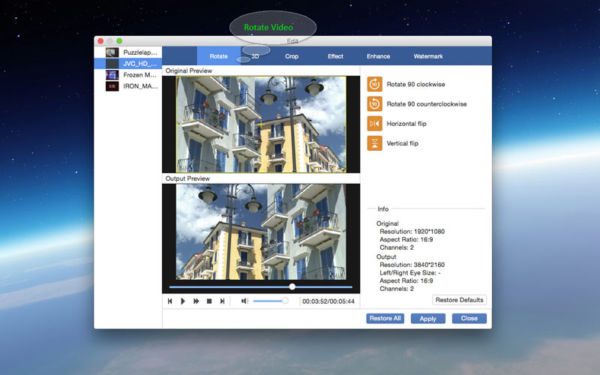Viewport: 600px width, 375px height.
Task: Click the original Resolution: 1920*1080 text
Action: (x=412, y=232)
